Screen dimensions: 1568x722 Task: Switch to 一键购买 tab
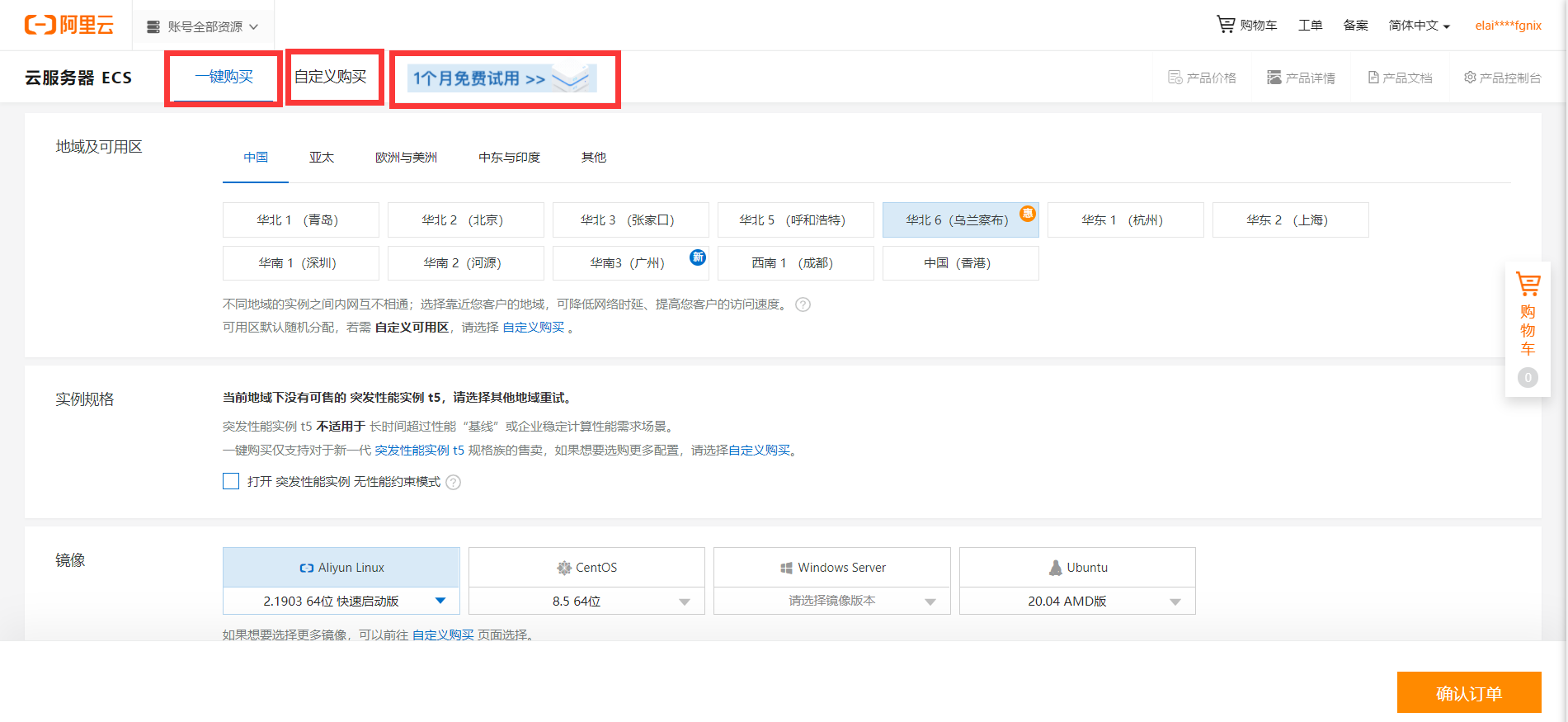224,77
